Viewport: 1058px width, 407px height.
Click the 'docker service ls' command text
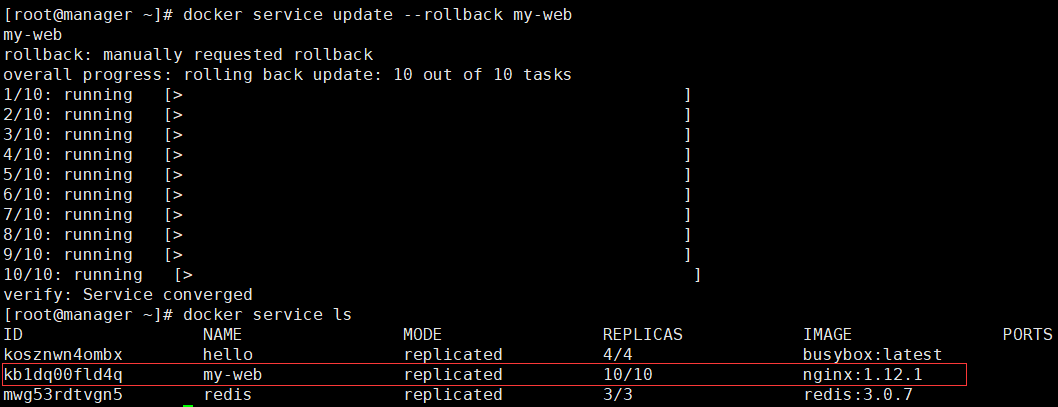[x=267, y=315]
